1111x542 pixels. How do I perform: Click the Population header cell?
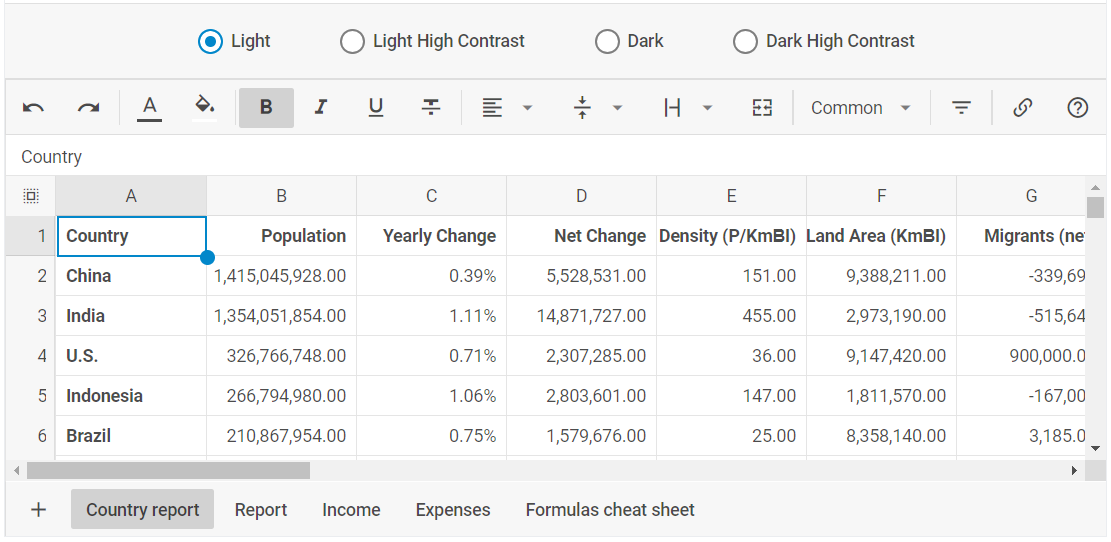coord(281,236)
